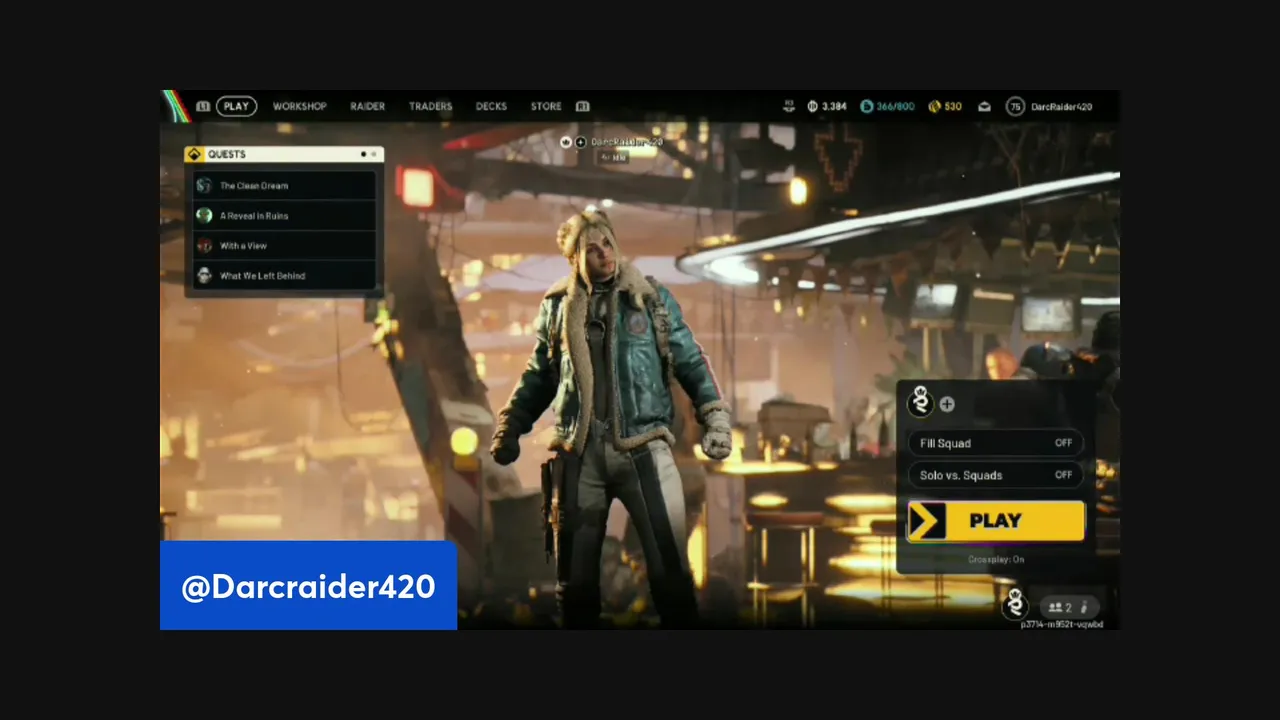Screen dimensions: 1280x720
Task: Open The Clean Dream quest
Action: [285, 185]
